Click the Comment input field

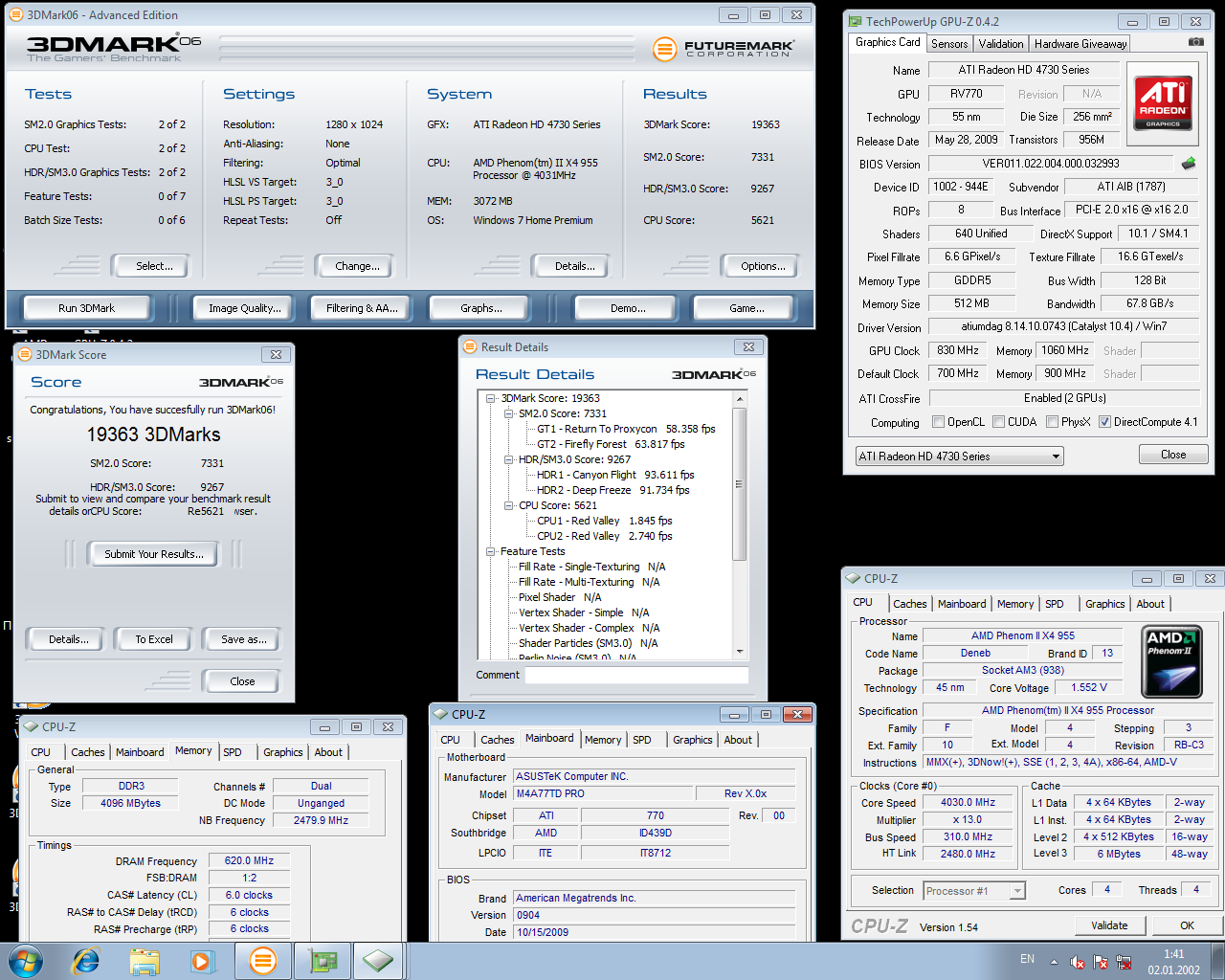[x=636, y=675]
